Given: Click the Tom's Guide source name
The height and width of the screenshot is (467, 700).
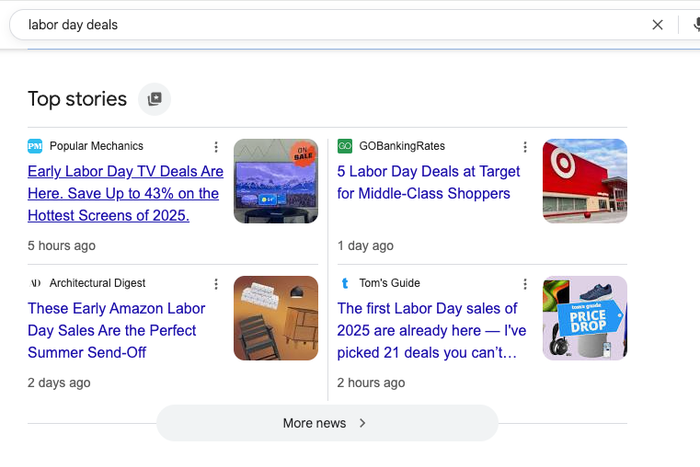Looking at the screenshot, I should [x=390, y=283].
